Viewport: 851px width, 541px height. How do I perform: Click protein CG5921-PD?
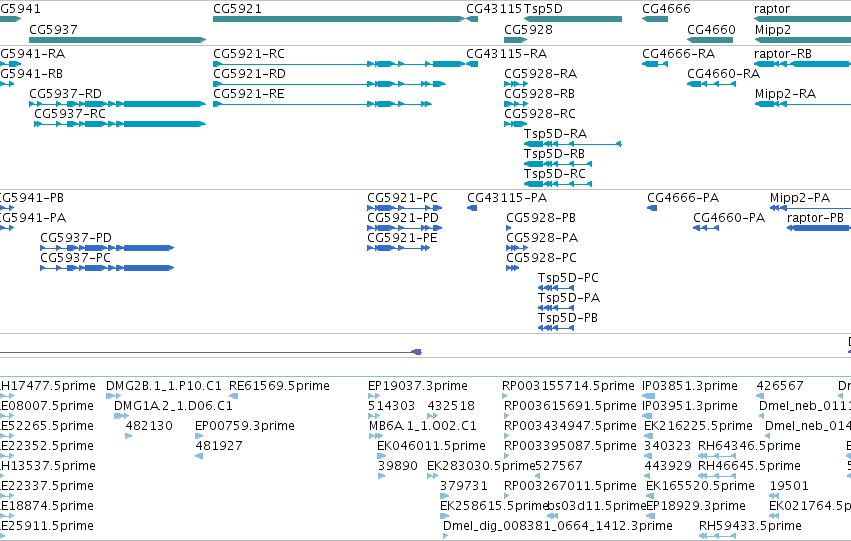pyautogui.click(x=404, y=228)
